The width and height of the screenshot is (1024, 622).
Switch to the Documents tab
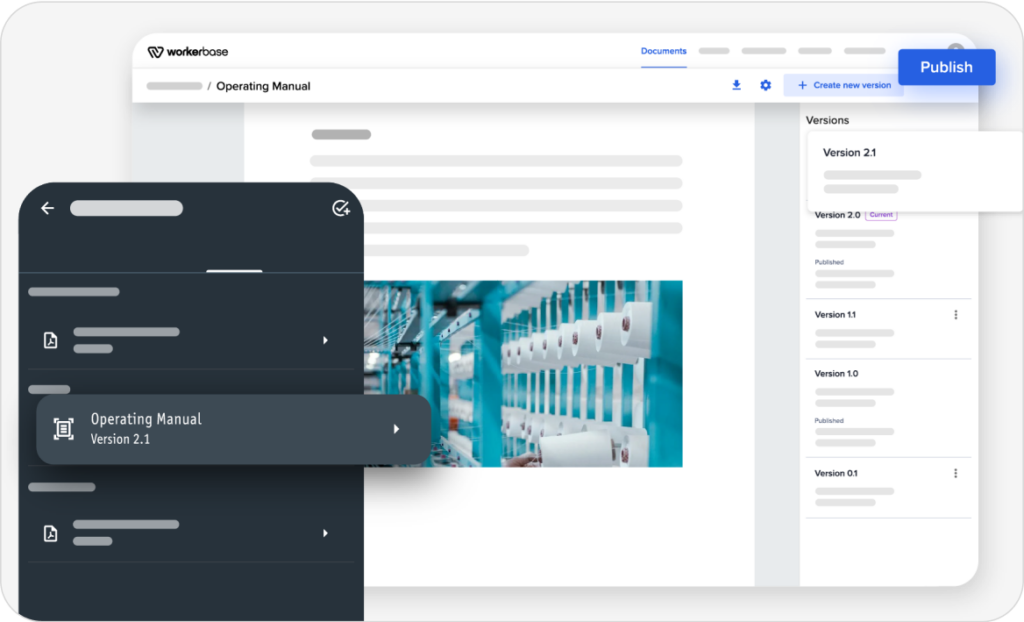pos(663,51)
